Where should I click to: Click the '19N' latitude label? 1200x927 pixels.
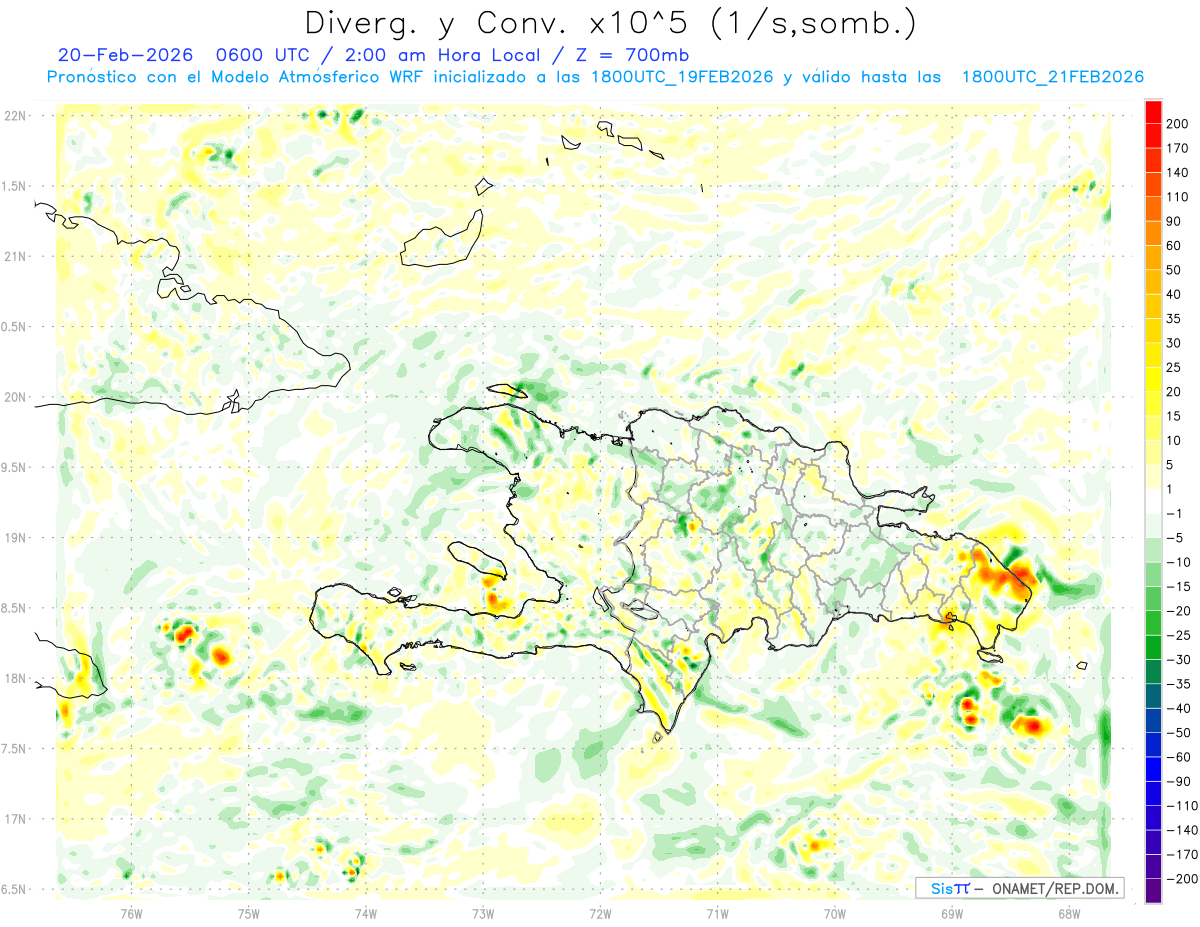coord(15,538)
